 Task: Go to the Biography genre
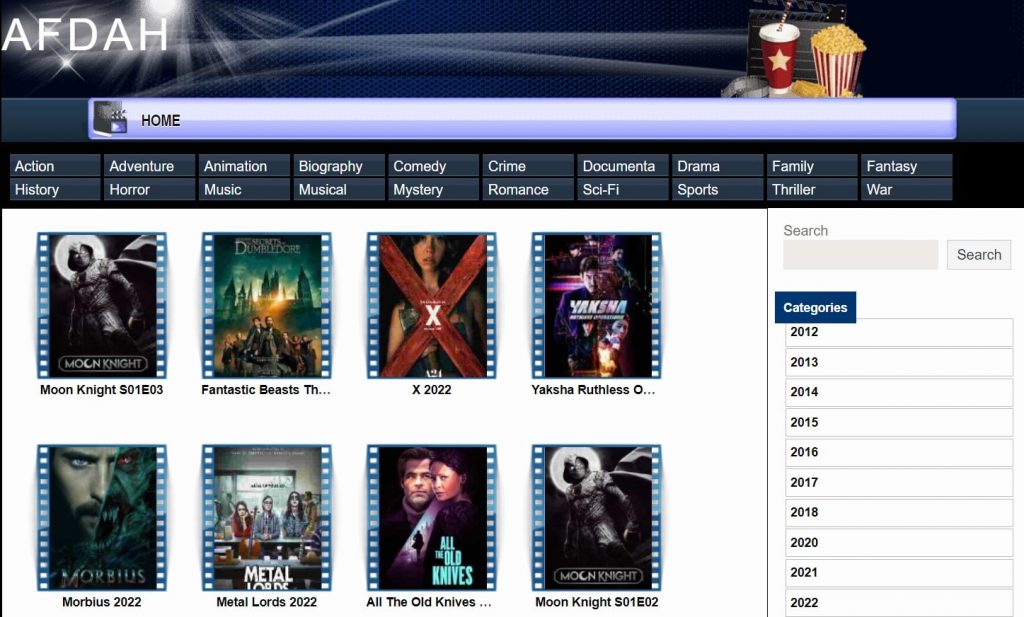339,166
